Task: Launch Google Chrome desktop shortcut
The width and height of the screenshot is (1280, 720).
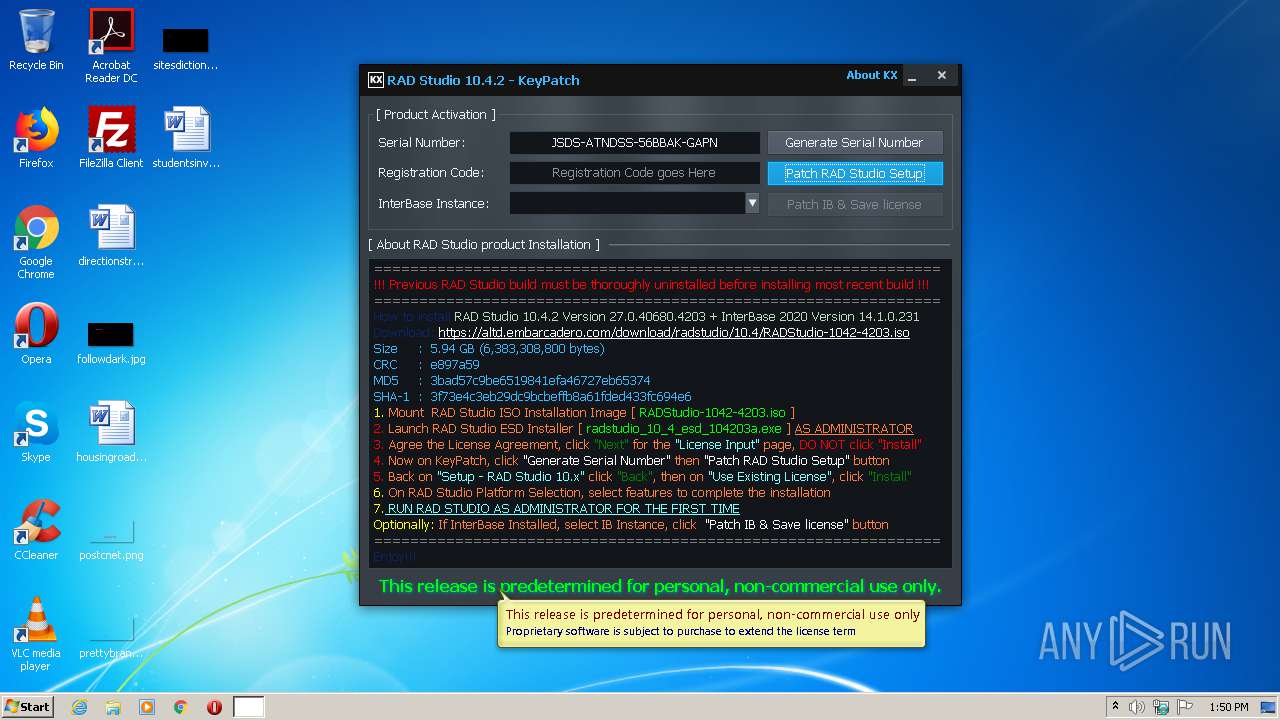Action: click(36, 242)
